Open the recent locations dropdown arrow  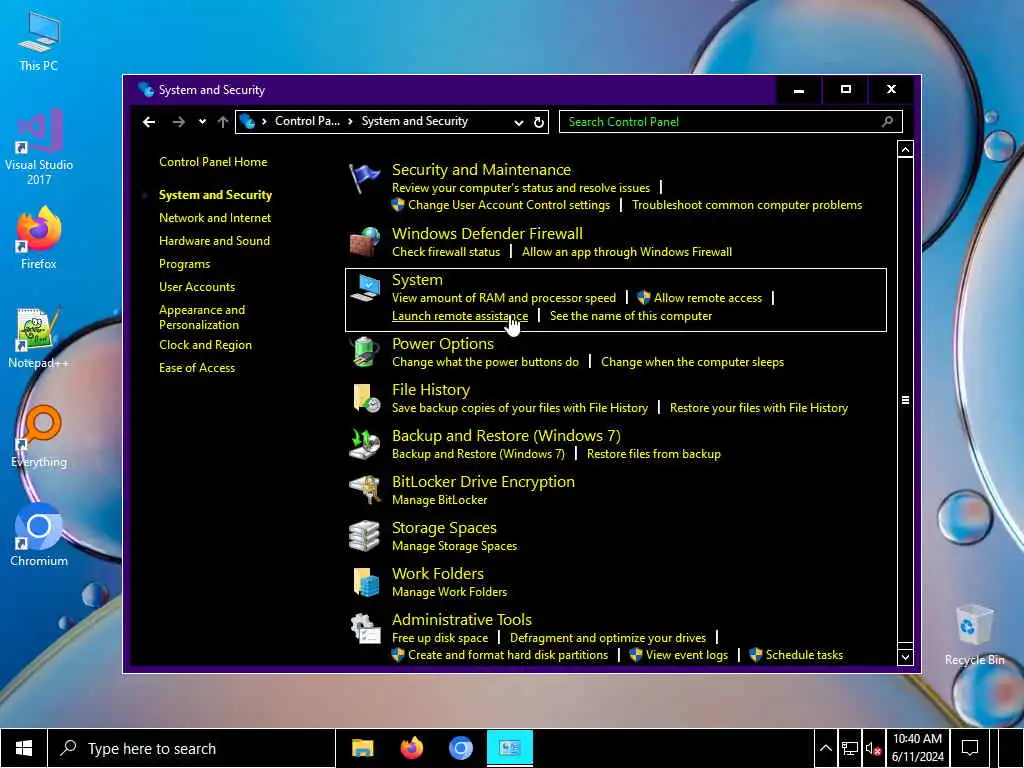tap(202, 121)
